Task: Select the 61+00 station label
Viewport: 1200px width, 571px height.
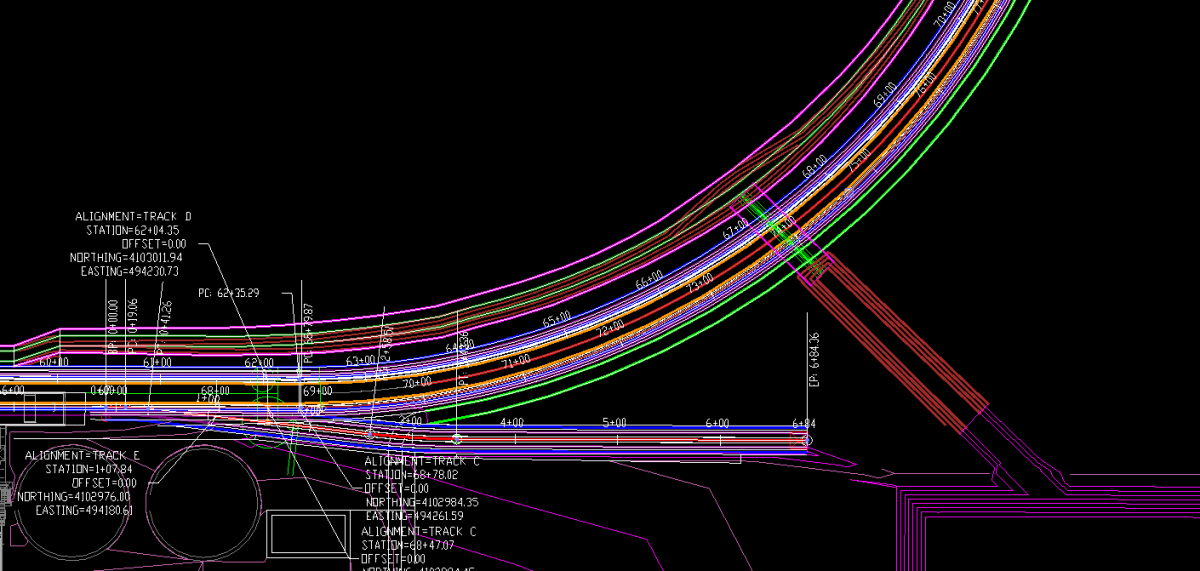Action: pyautogui.click(x=157, y=362)
